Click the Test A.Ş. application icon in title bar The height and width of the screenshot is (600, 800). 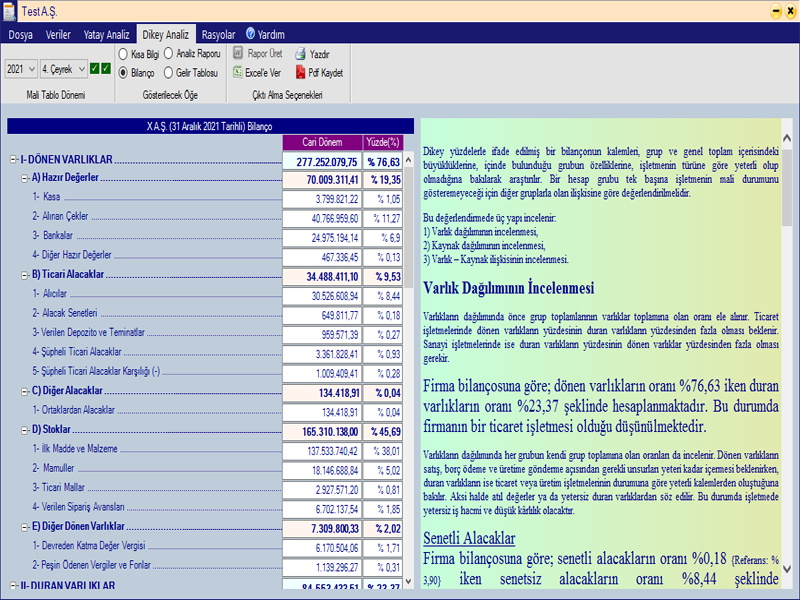point(9,11)
